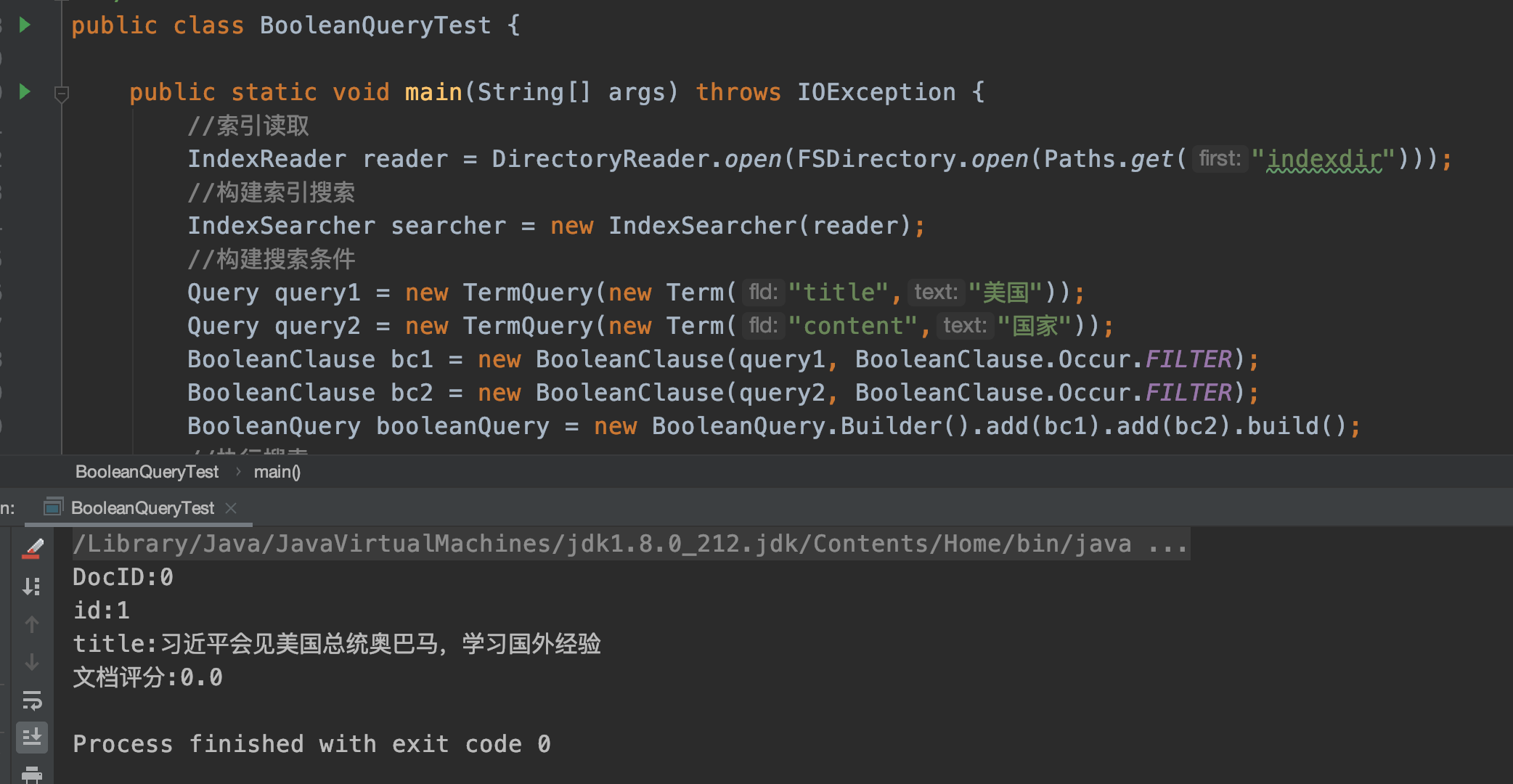Screen dimensions: 1513x784
Task: Click the "content" string in query2 line
Action: click(x=853, y=326)
